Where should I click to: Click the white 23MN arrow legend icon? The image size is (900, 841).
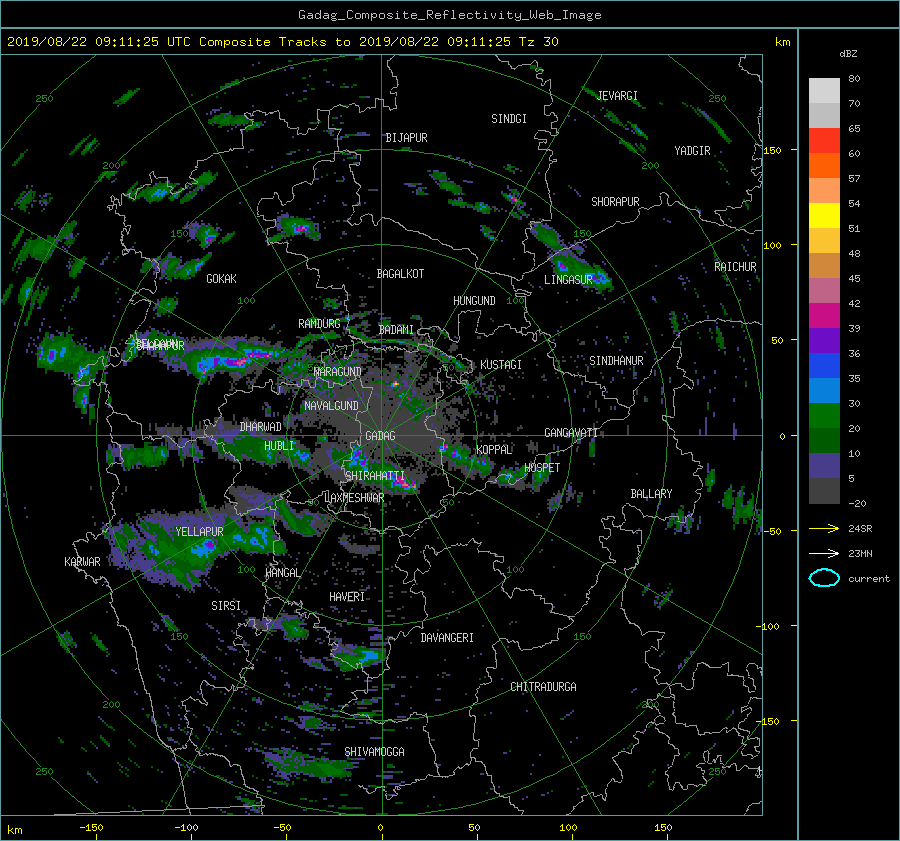click(x=824, y=553)
